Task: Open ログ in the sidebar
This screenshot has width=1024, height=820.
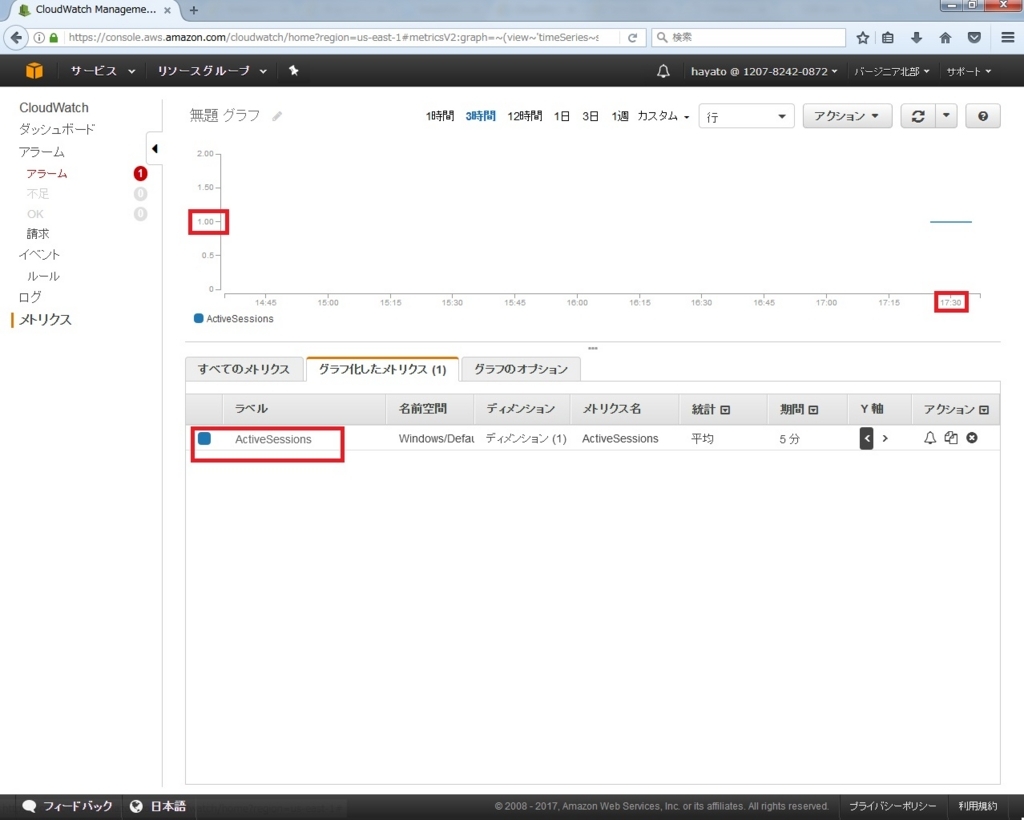Action: coord(30,297)
